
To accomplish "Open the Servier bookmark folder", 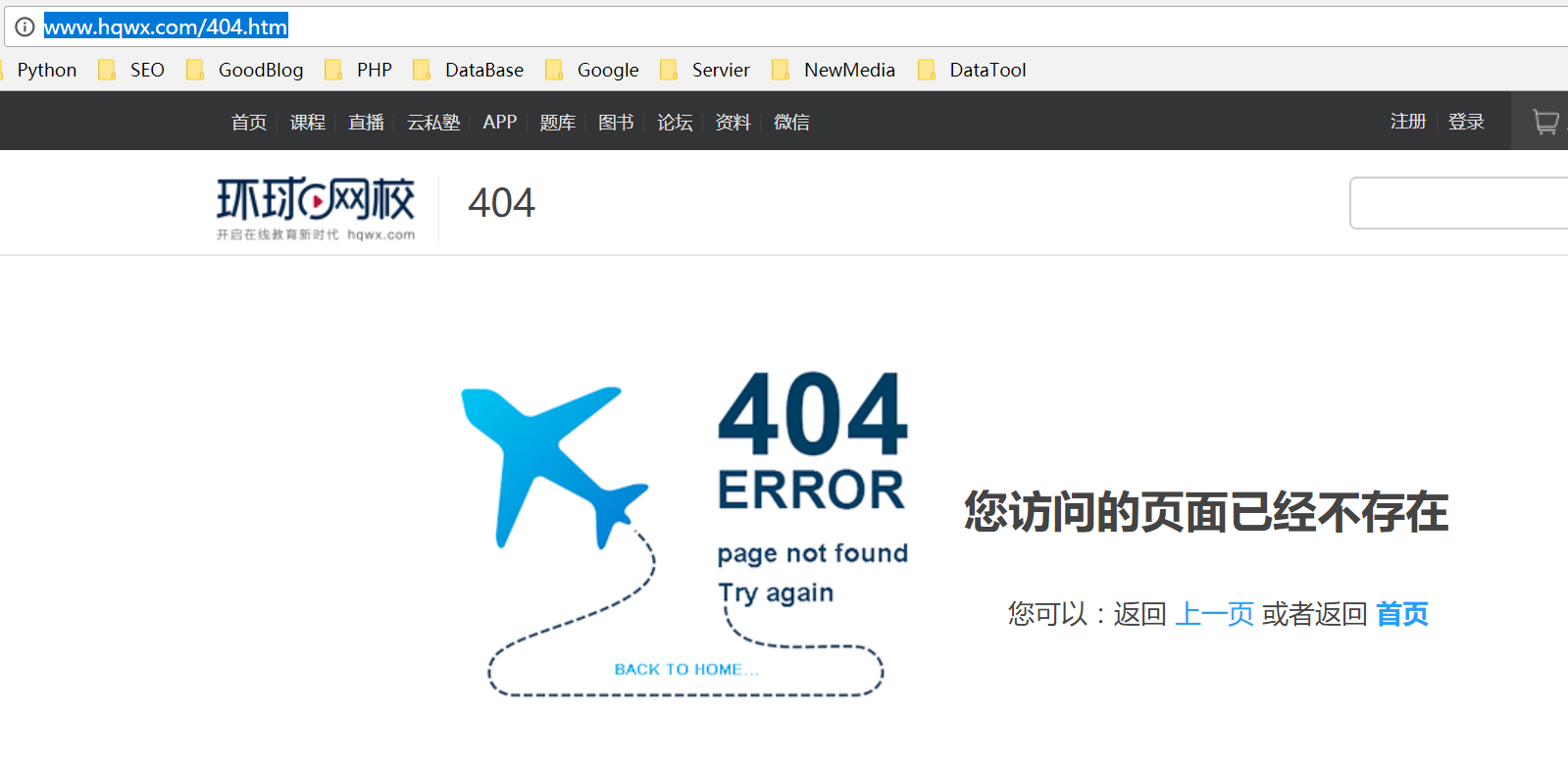I will click(x=705, y=70).
